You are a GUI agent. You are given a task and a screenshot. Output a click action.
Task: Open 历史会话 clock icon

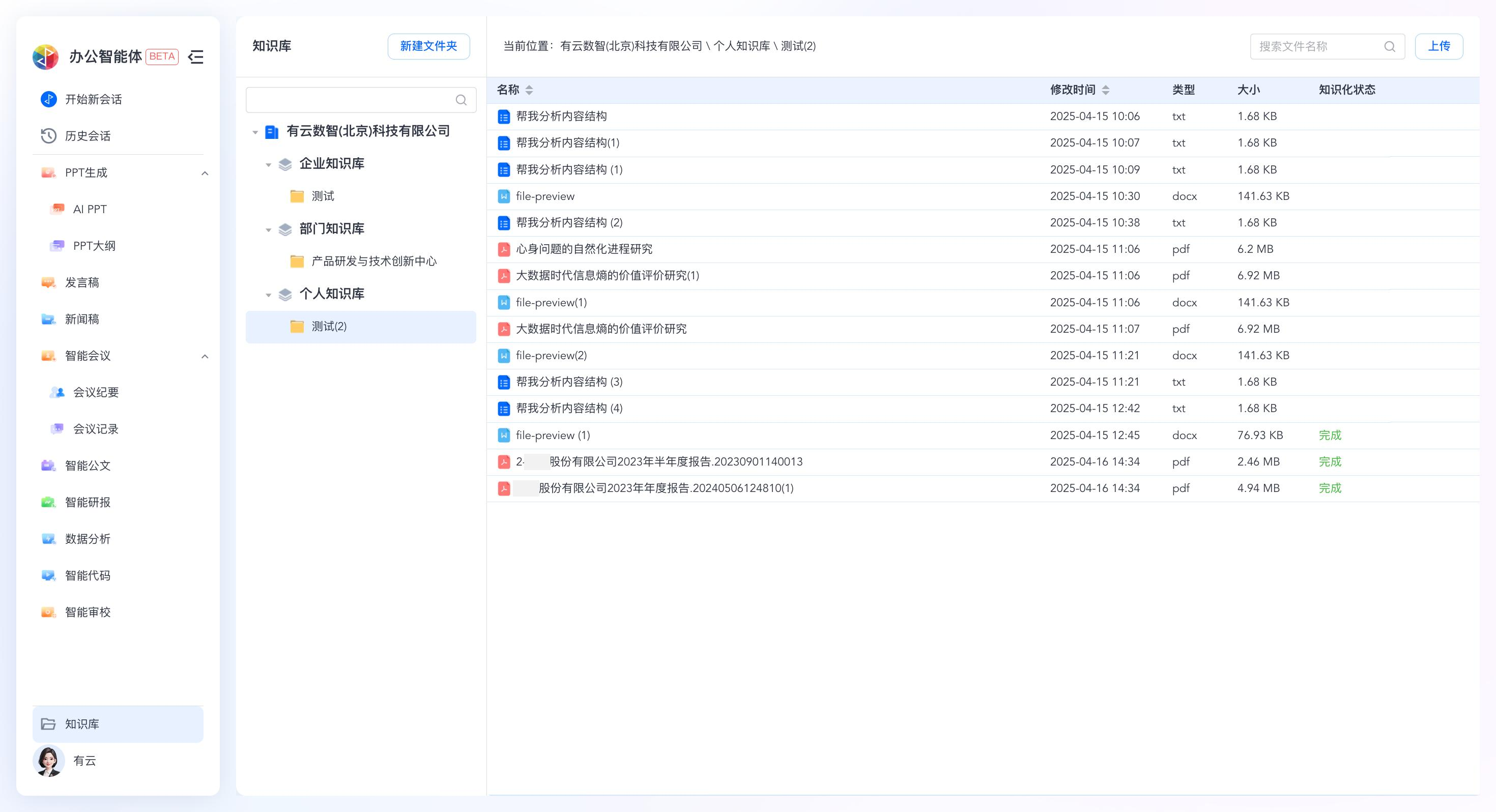coord(49,136)
